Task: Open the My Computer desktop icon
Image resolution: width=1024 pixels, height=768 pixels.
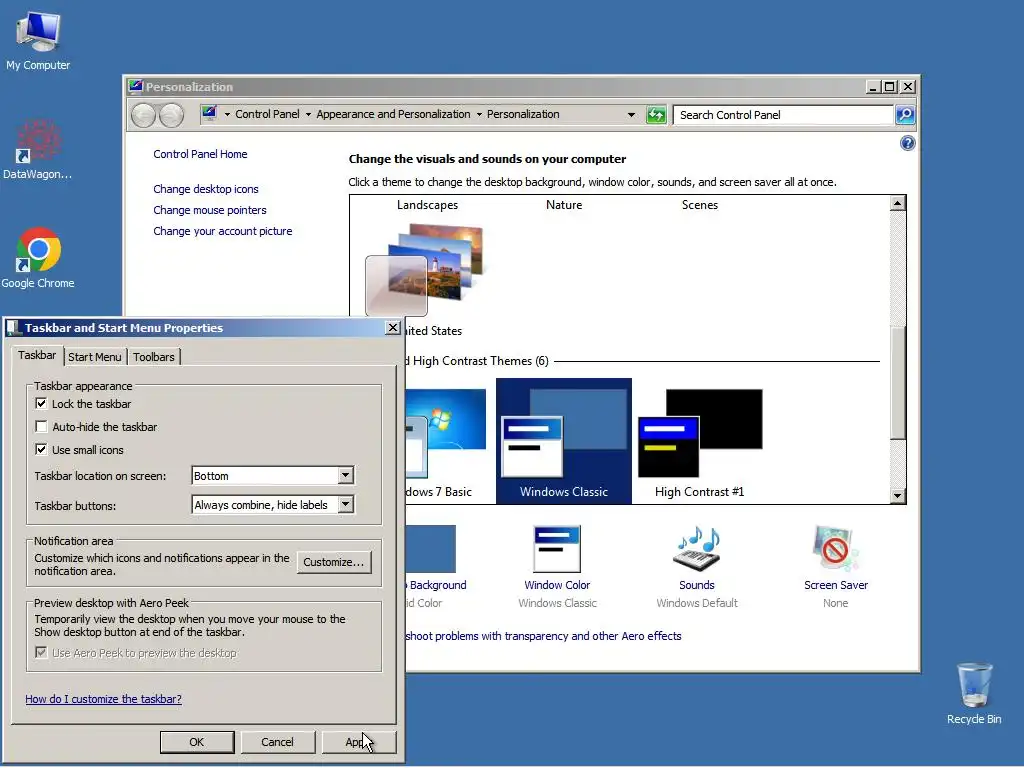Action: tap(38, 40)
